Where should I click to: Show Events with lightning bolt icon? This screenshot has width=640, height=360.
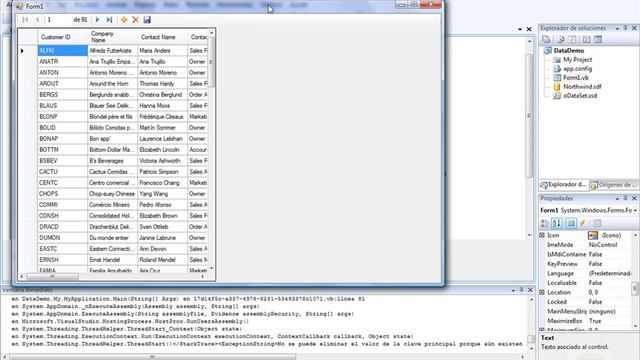click(582, 223)
